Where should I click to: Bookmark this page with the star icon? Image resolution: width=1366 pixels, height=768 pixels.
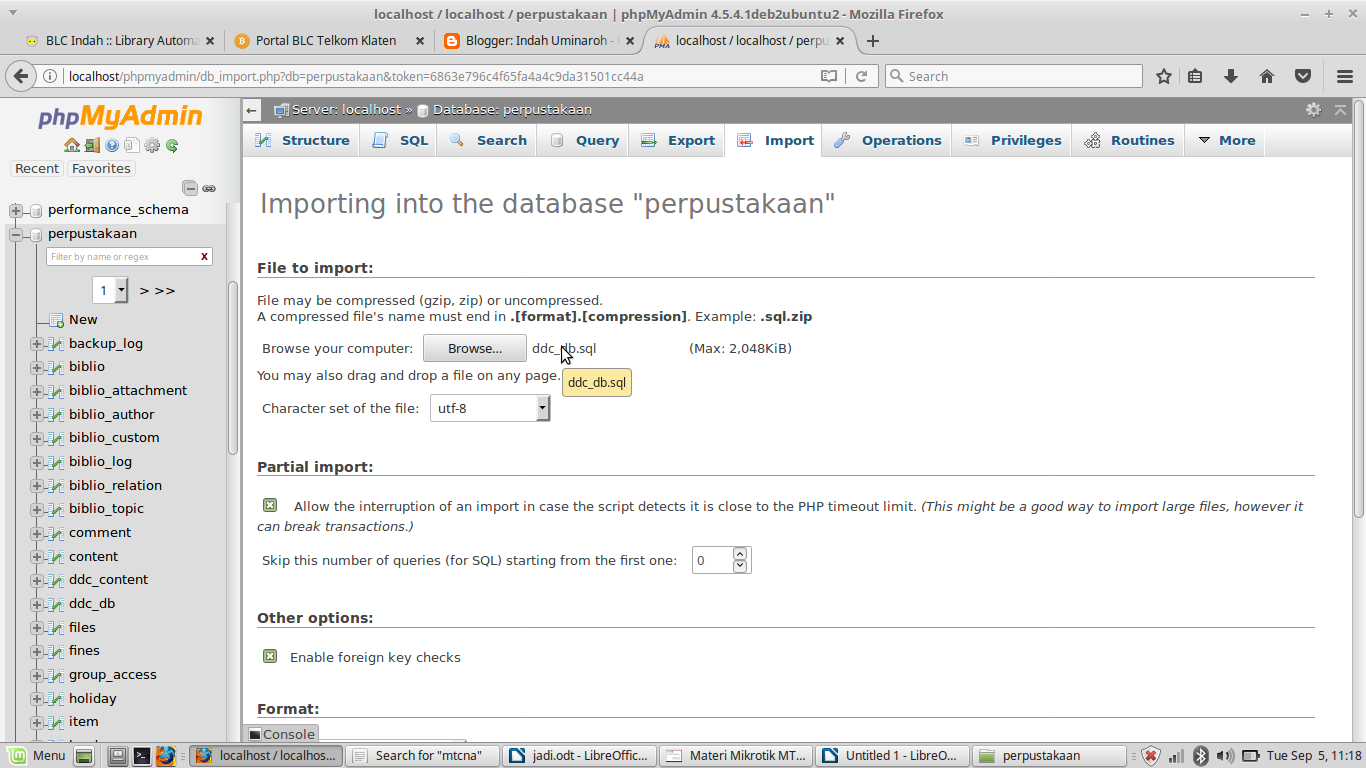(x=1164, y=76)
